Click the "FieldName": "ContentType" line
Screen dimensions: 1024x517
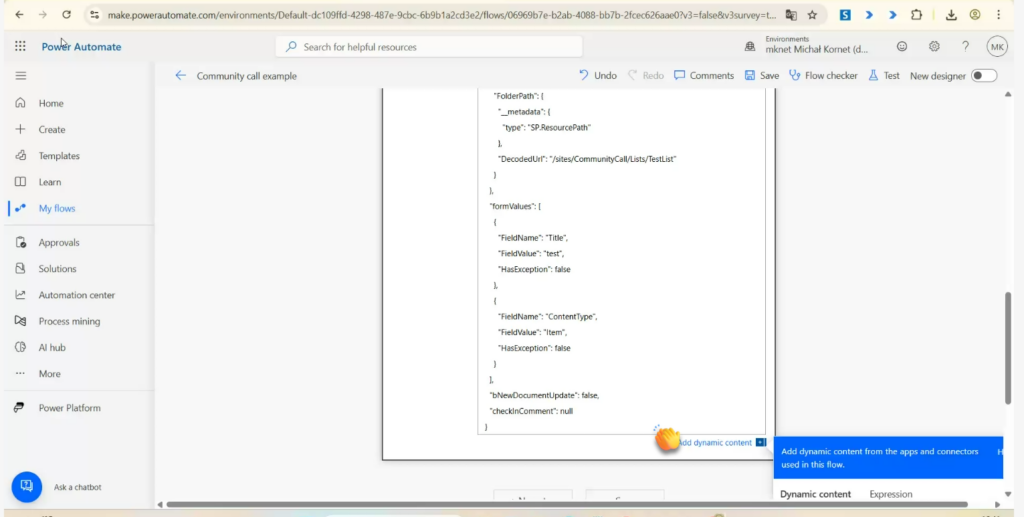548,317
